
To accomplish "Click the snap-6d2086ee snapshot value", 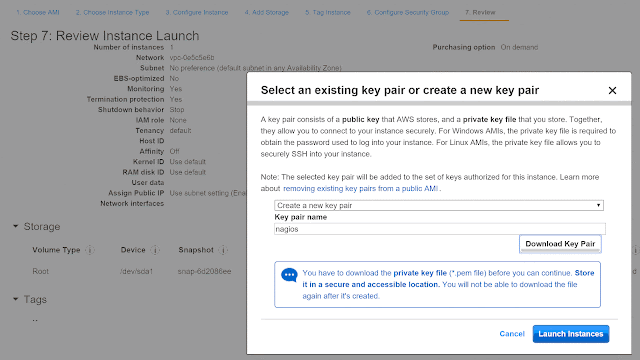I will 204,271.
